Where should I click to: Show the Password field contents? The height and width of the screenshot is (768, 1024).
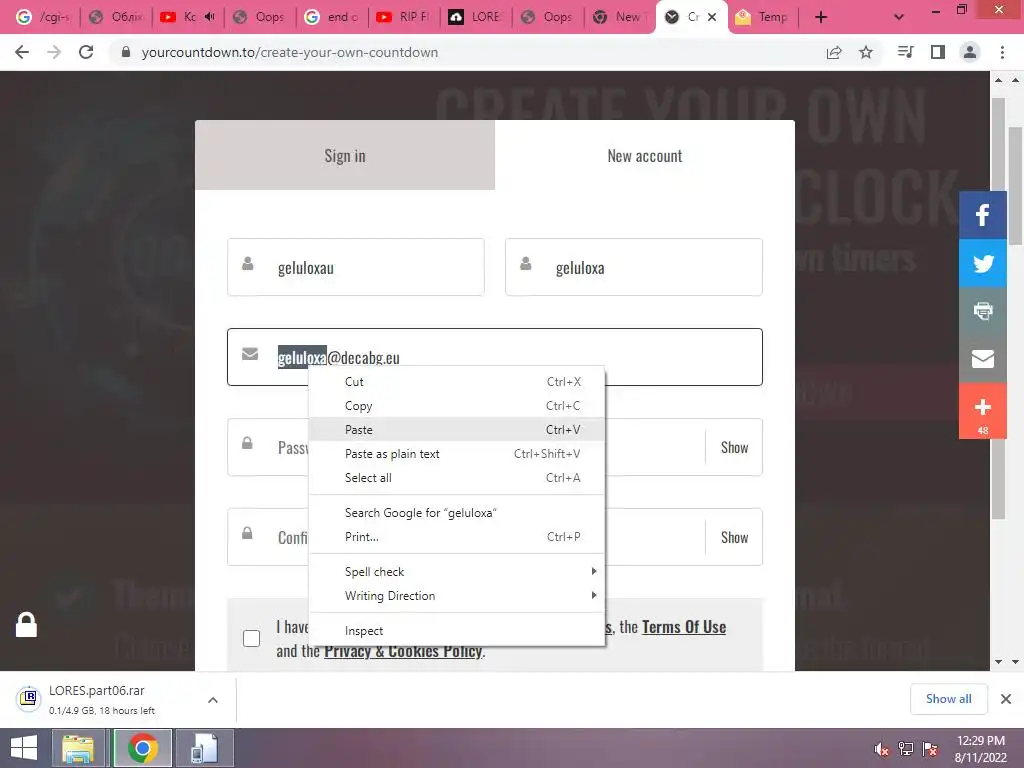(734, 447)
